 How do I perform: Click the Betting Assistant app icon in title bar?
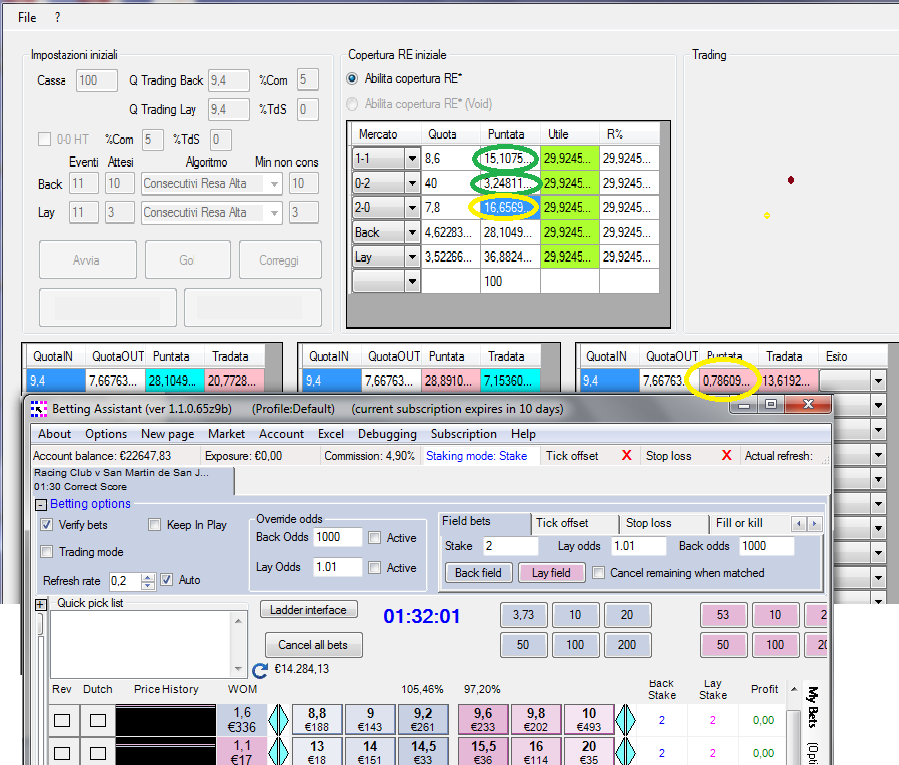click(38, 409)
